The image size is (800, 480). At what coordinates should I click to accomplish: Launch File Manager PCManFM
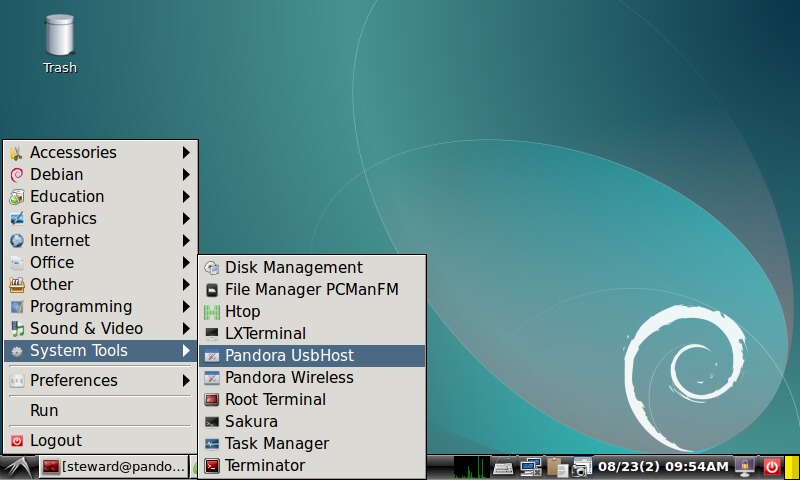coord(312,290)
